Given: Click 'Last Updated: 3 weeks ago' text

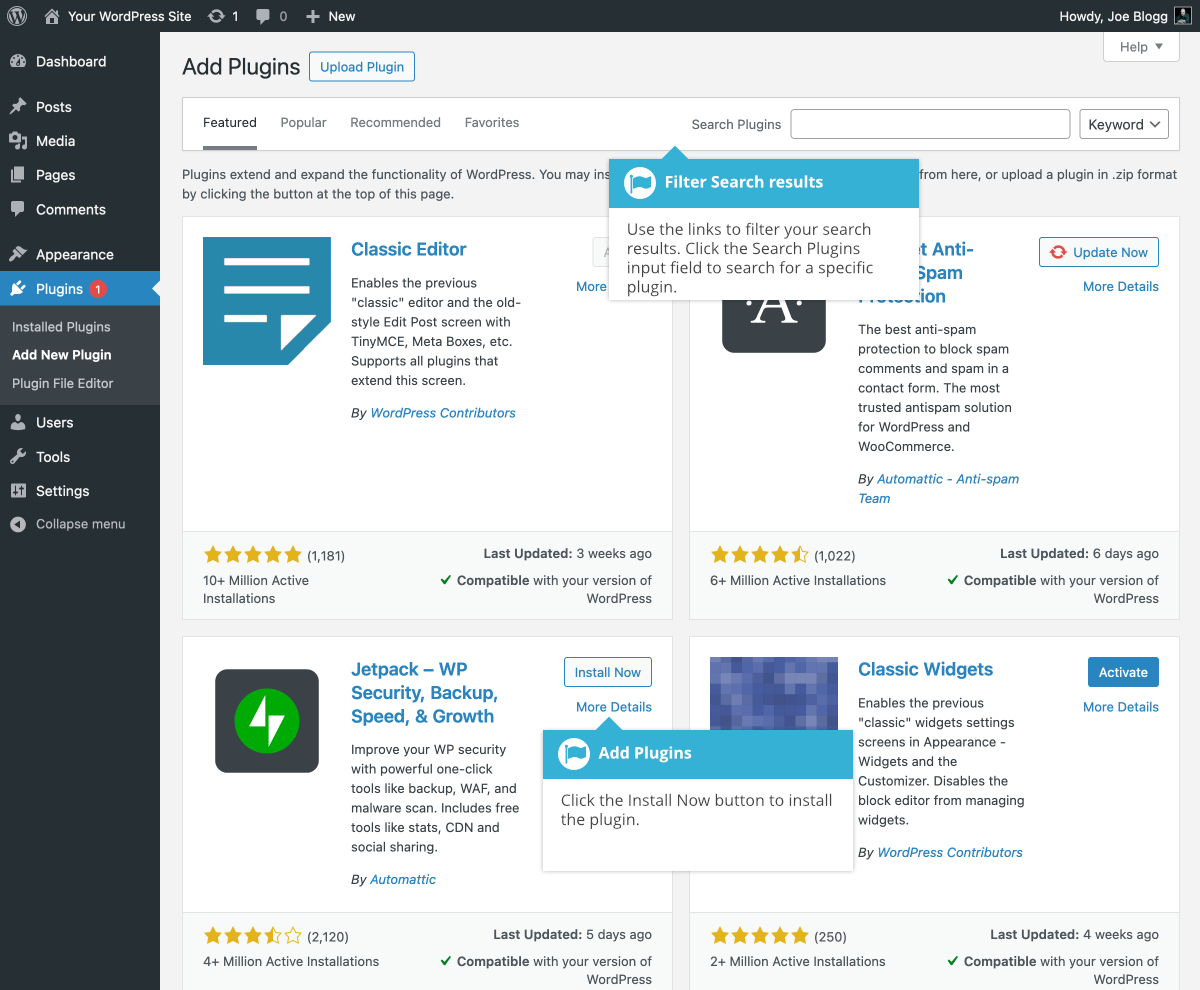Looking at the screenshot, I should [x=567, y=554].
